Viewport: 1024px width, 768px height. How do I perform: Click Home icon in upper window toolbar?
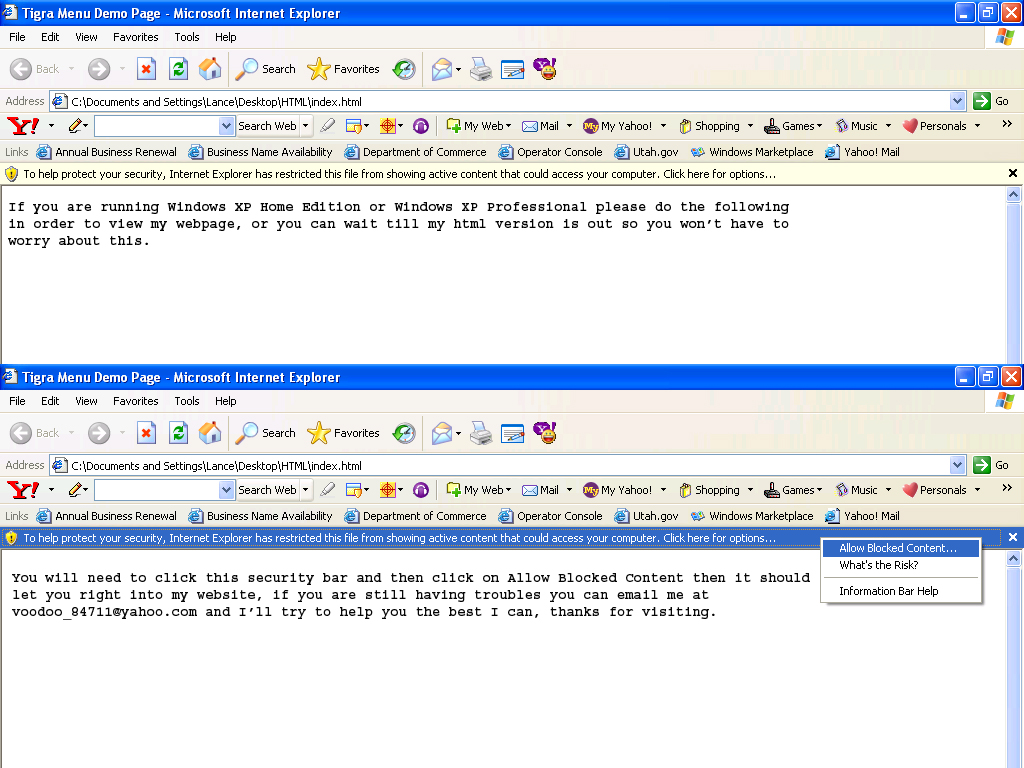210,69
